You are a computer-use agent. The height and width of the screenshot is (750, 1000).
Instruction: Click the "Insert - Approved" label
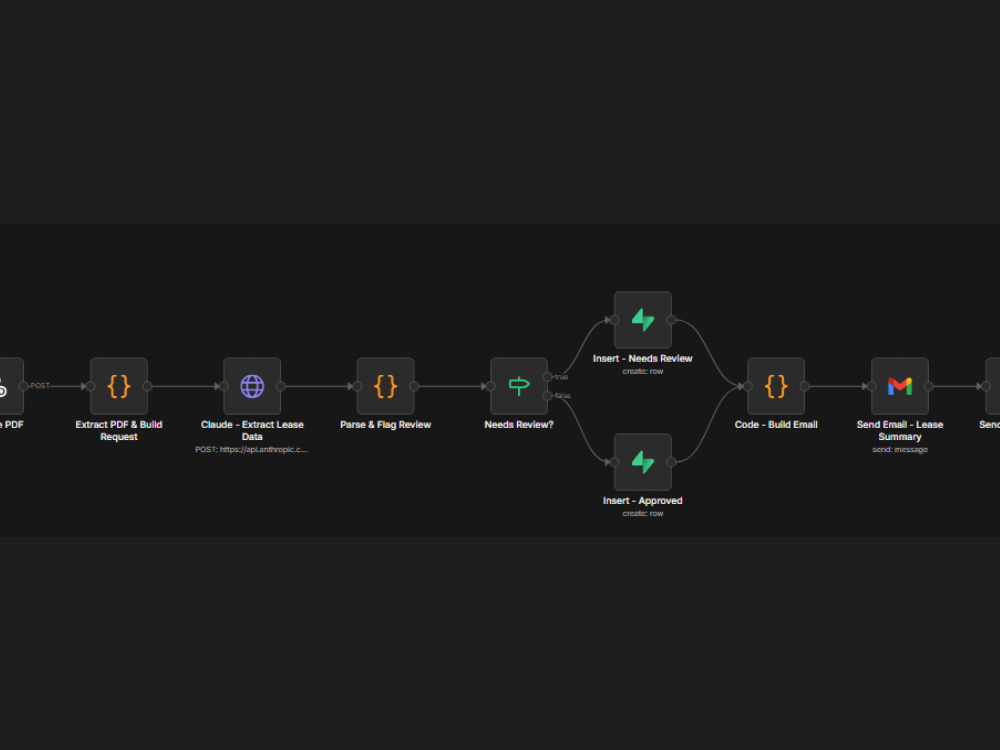(642, 501)
